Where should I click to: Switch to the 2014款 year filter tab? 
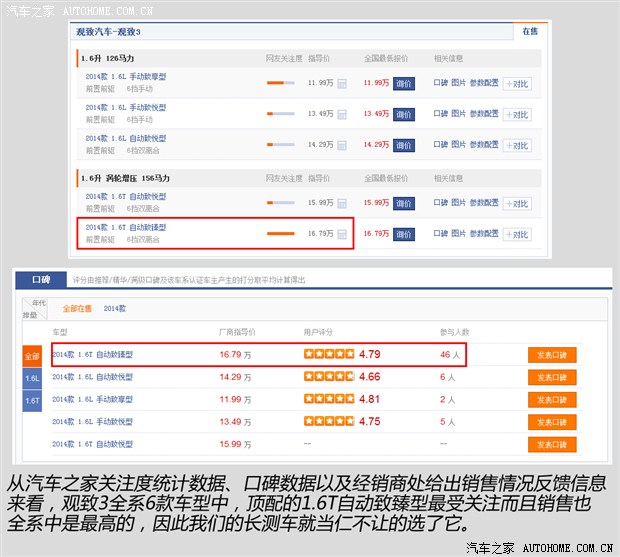click(x=115, y=309)
